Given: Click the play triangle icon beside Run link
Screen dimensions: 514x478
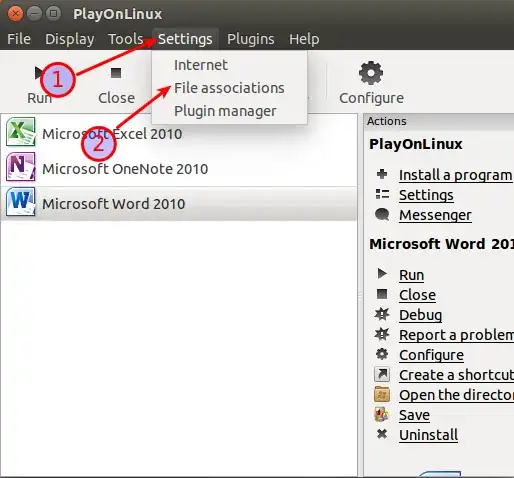Looking at the screenshot, I should (x=382, y=273).
